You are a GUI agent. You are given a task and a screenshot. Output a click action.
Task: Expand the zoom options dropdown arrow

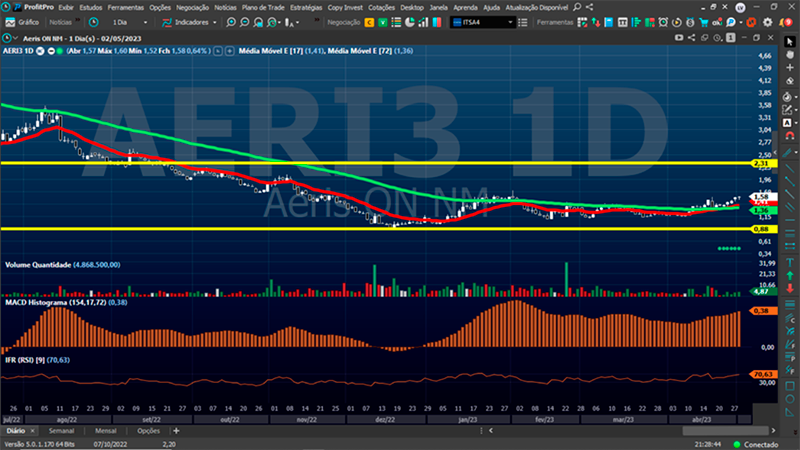pos(280,22)
